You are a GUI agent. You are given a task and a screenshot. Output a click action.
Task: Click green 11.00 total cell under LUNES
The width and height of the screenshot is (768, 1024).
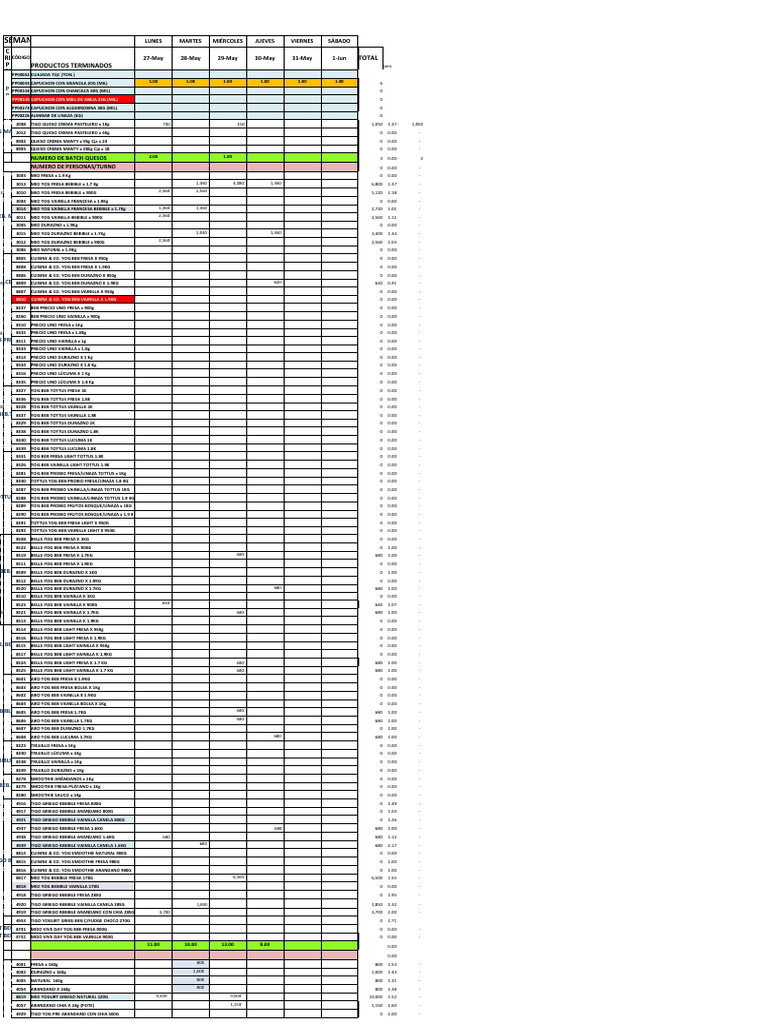tap(153, 945)
